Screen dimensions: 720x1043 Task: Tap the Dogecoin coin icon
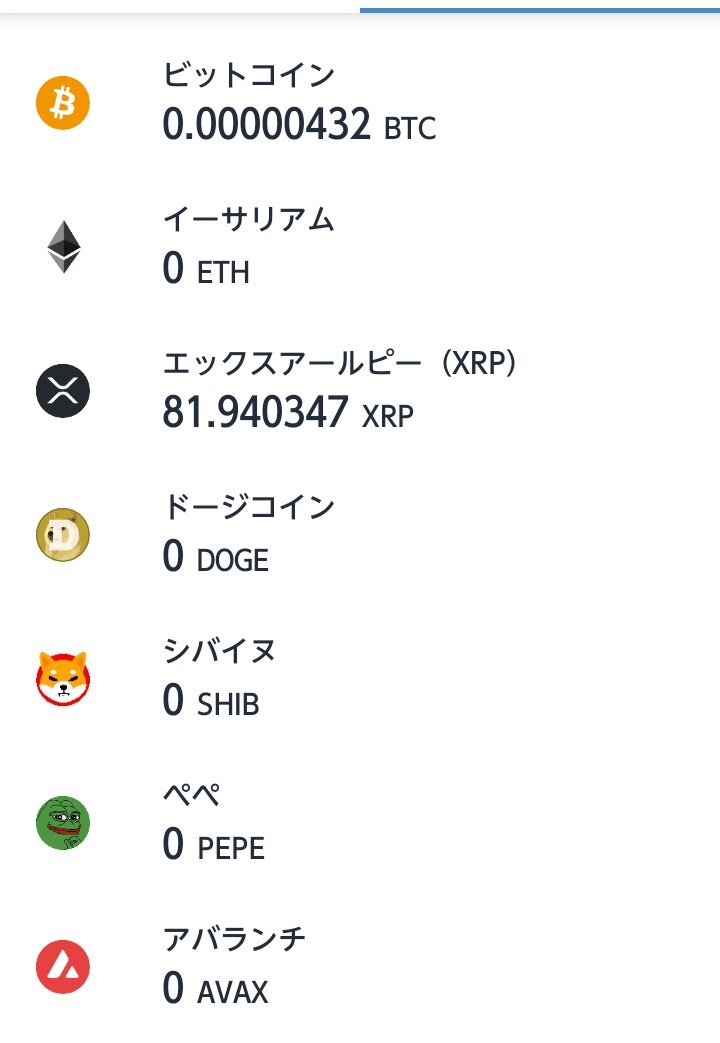tap(63, 535)
